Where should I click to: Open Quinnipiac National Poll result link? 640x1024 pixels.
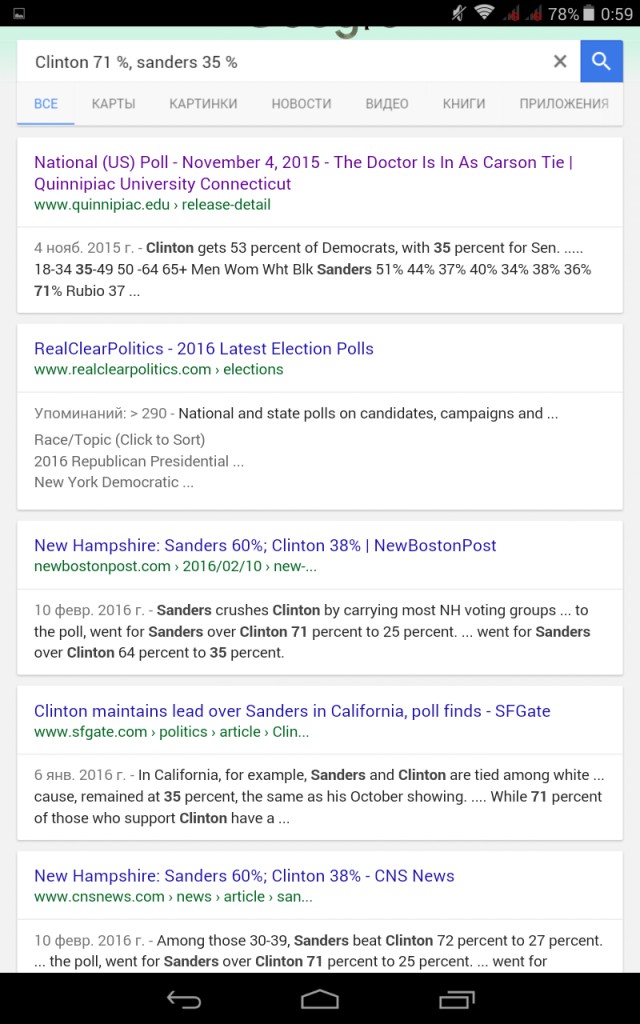pyautogui.click(x=304, y=173)
